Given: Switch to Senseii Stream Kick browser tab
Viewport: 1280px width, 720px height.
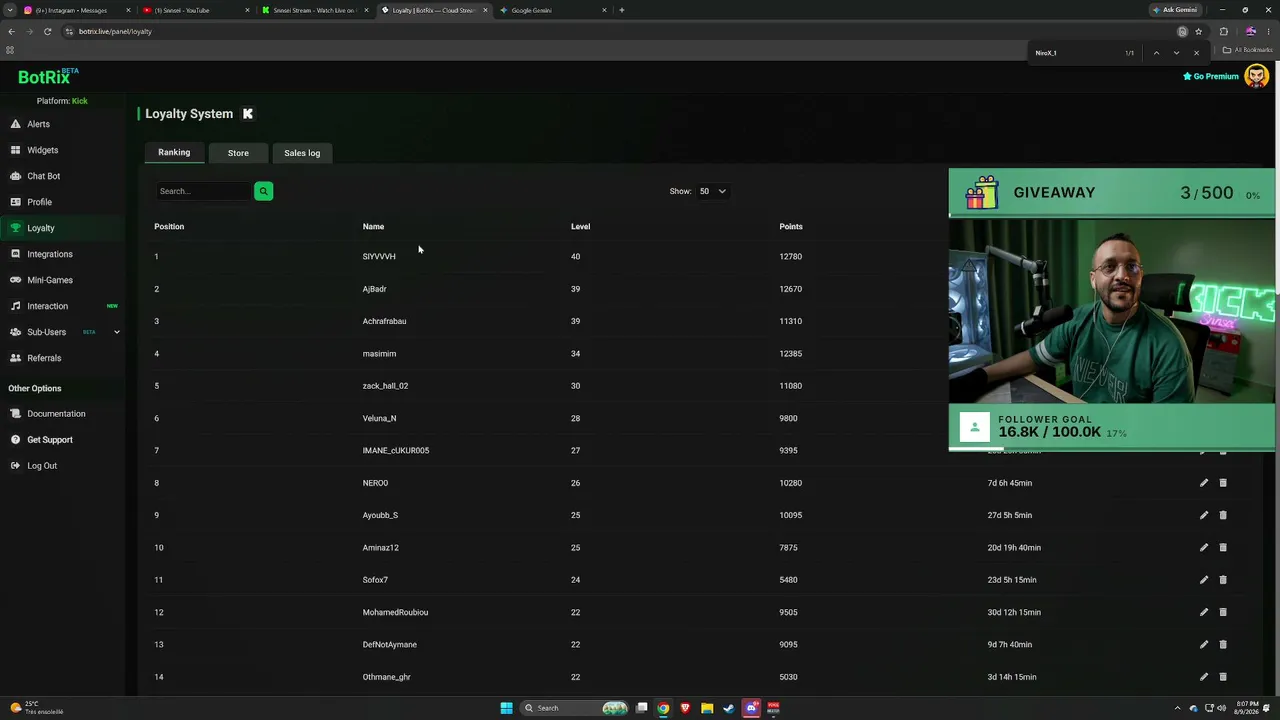Looking at the screenshot, I should 315,10.
